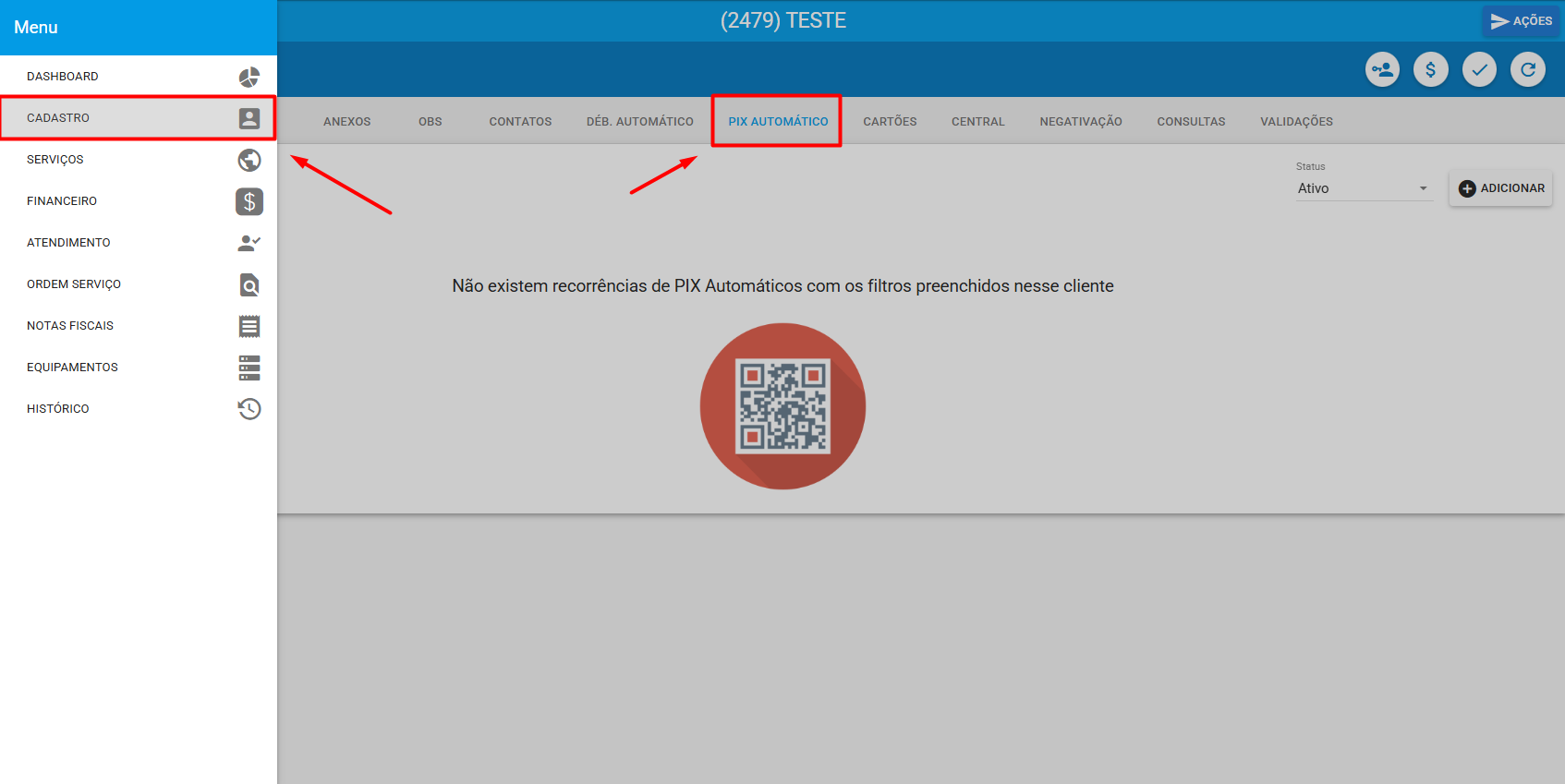
Task: Click the Menu header label
Action: point(36,28)
